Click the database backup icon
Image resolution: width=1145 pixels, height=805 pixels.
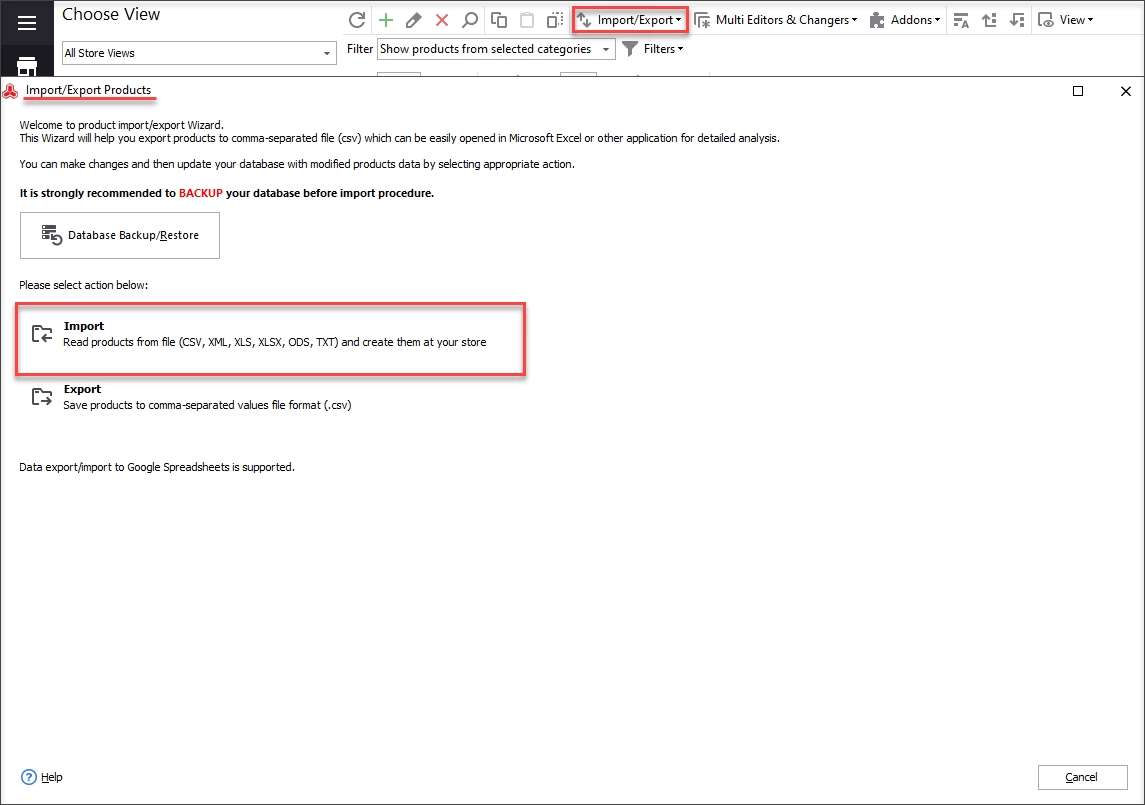51,235
